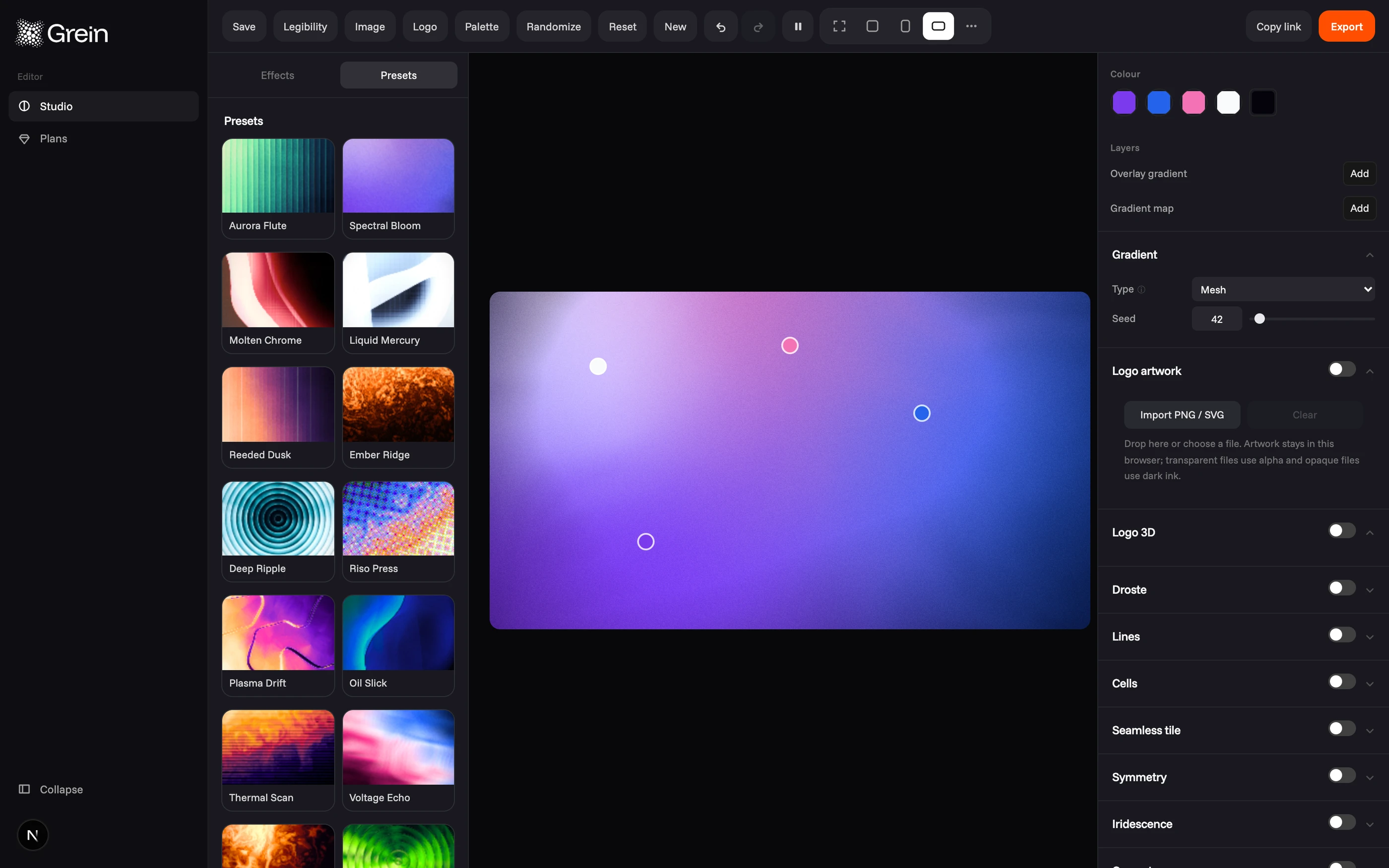The width and height of the screenshot is (1389, 868).
Task: Collapse the Logo artwork section
Action: point(1370,372)
